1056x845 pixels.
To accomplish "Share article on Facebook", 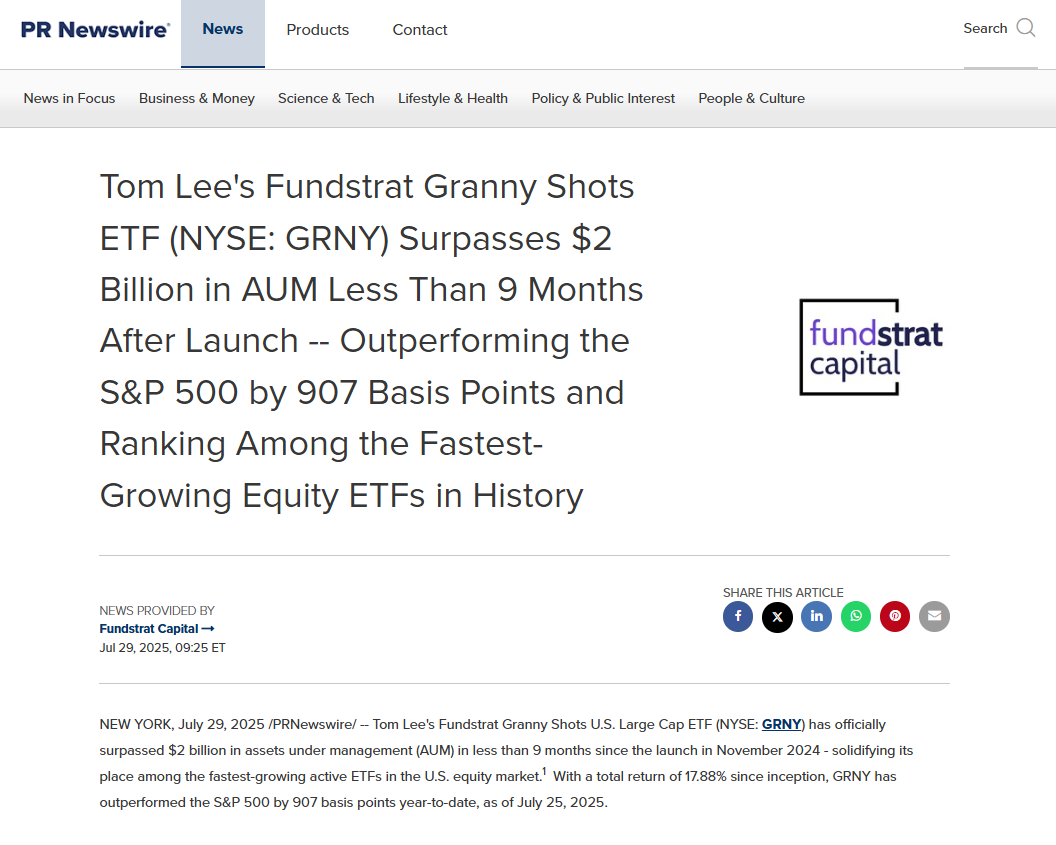I will click(x=738, y=616).
